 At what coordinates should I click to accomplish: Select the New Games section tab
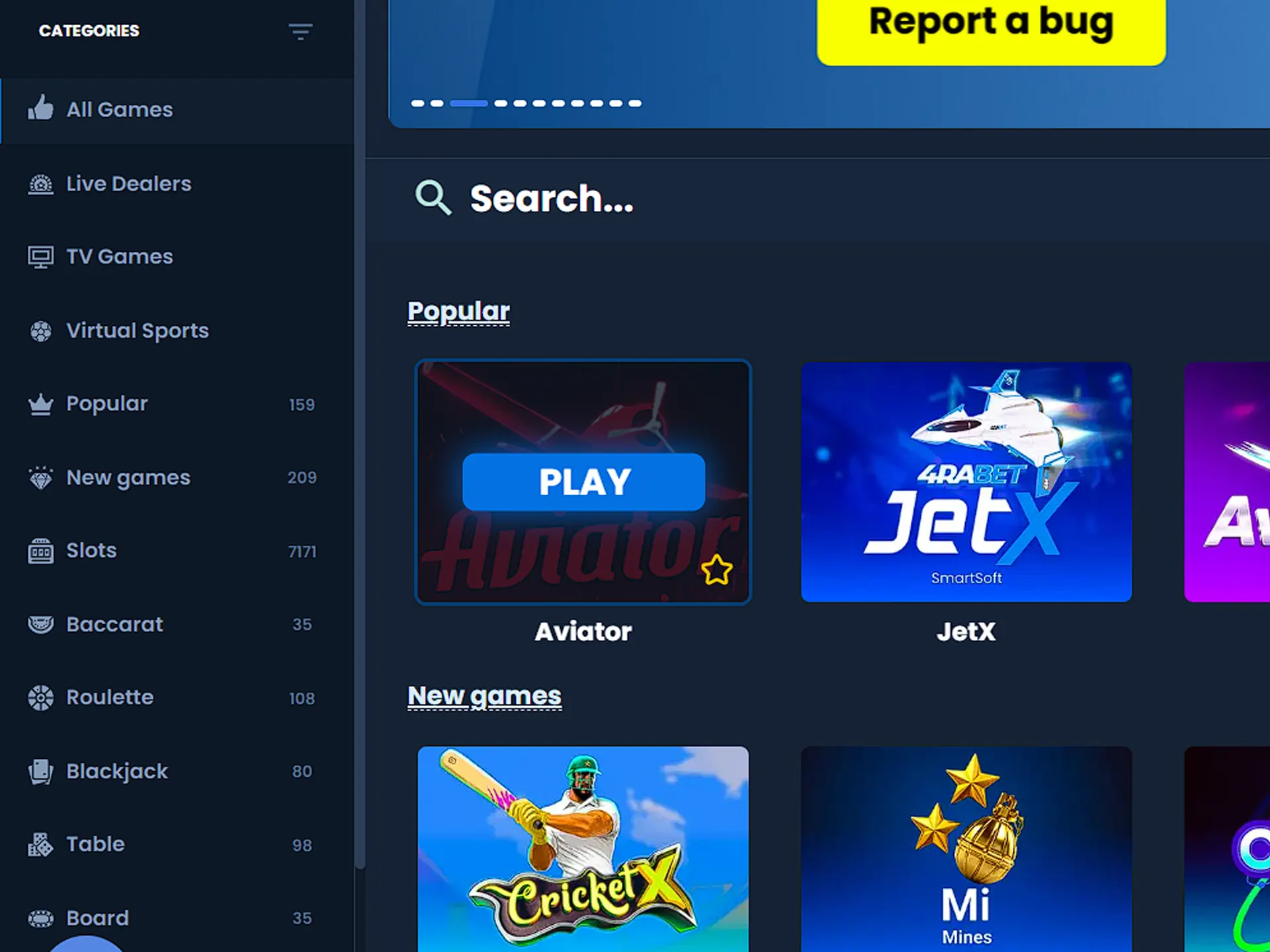(127, 476)
